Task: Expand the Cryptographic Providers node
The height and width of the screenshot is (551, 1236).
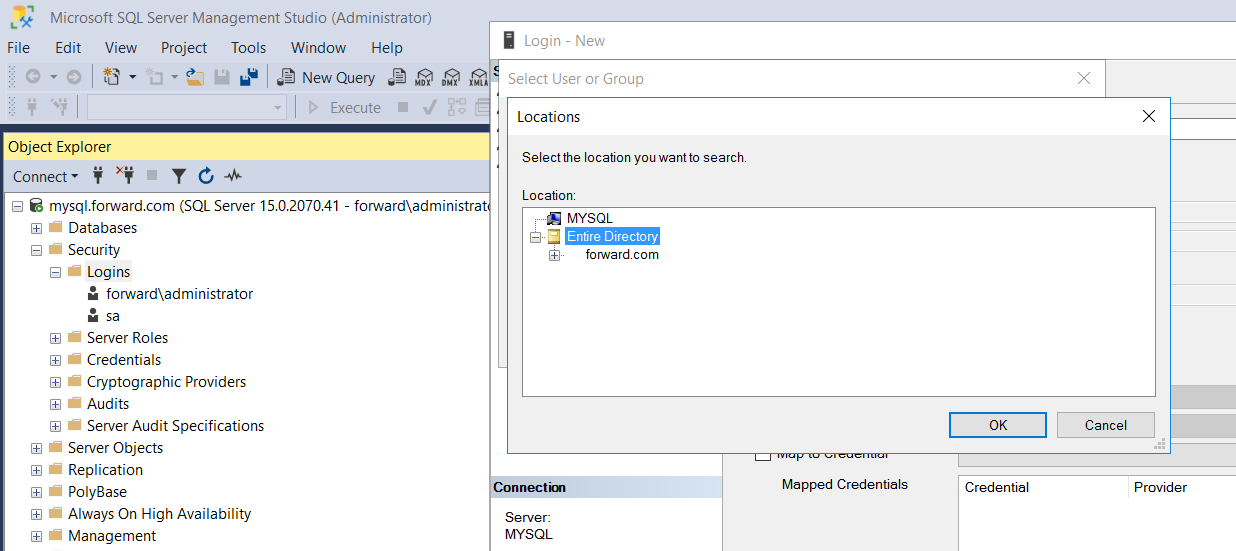Action: pyautogui.click(x=55, y=382)
